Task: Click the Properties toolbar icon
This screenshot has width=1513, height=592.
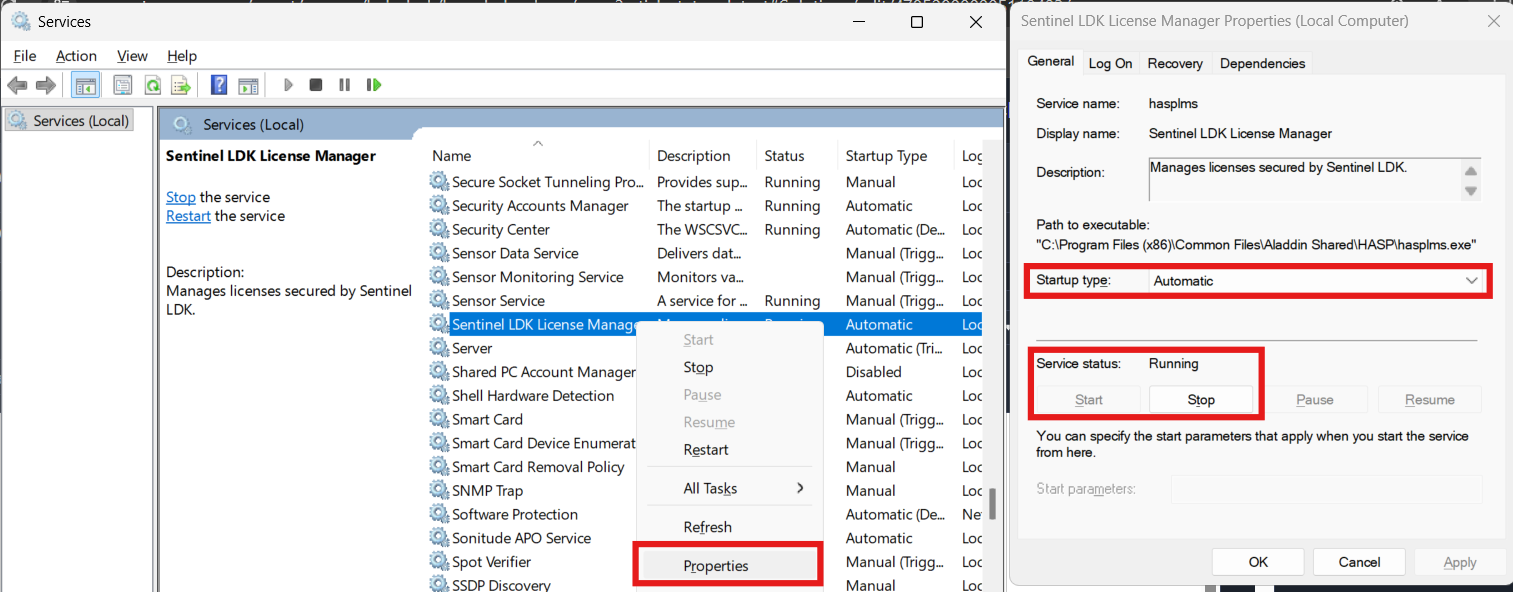Action: click(x=123, y=85)
